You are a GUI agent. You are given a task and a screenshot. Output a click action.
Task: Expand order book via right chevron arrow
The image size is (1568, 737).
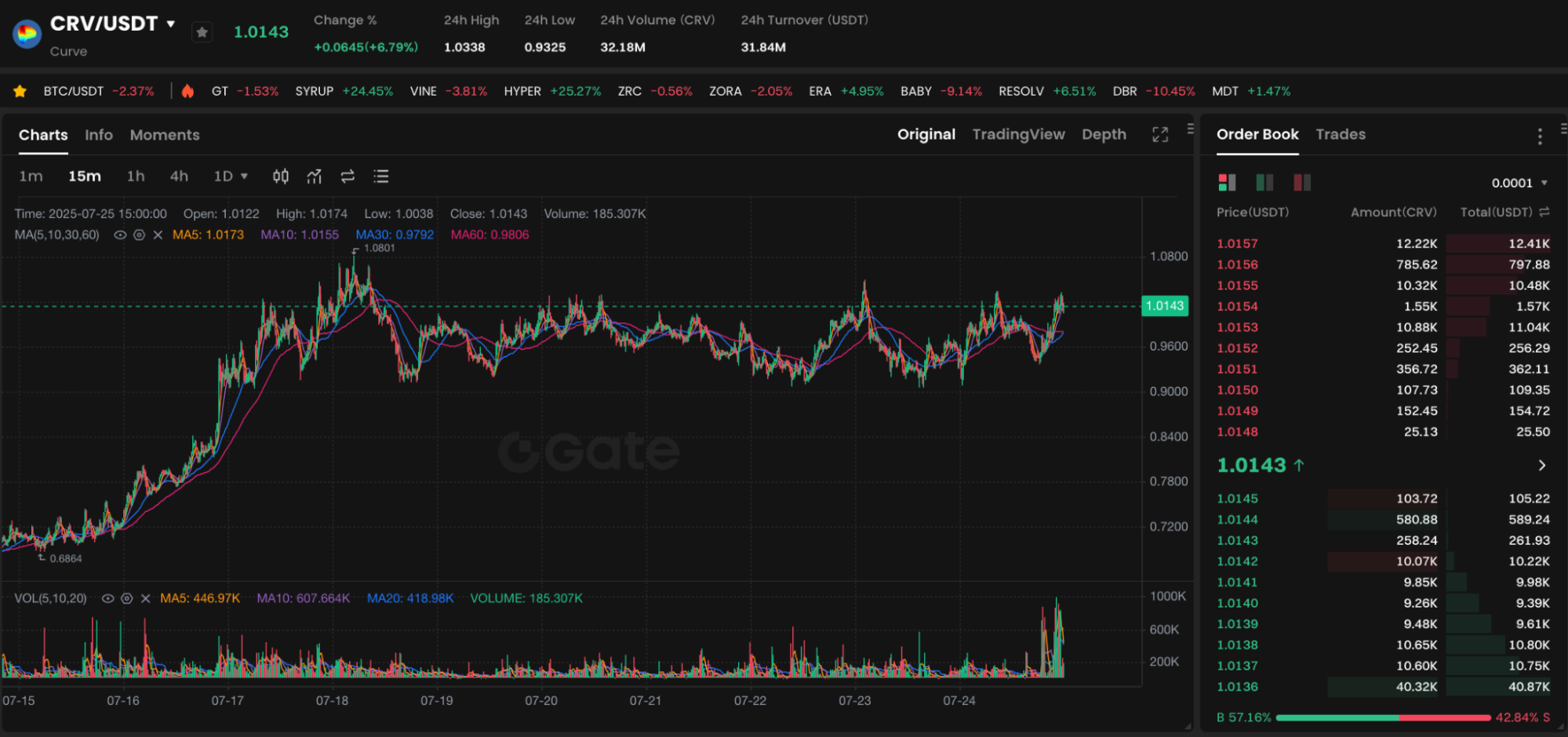[x=1542, y=465]
